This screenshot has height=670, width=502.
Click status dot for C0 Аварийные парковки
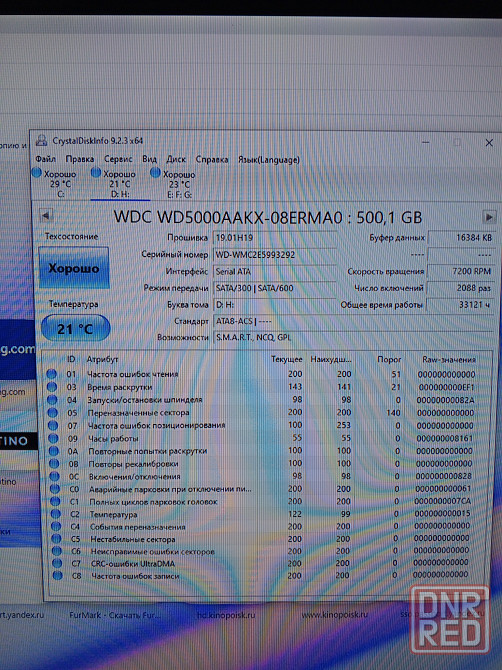tap(55, 488)
